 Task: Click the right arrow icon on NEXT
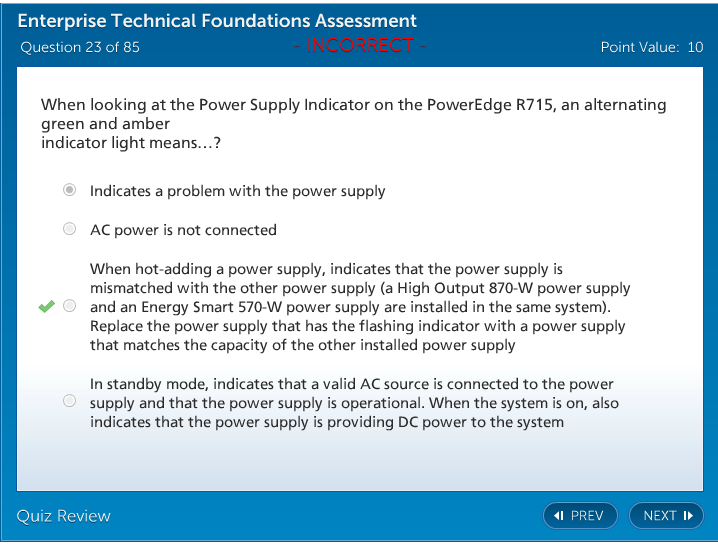coord(688,516)
